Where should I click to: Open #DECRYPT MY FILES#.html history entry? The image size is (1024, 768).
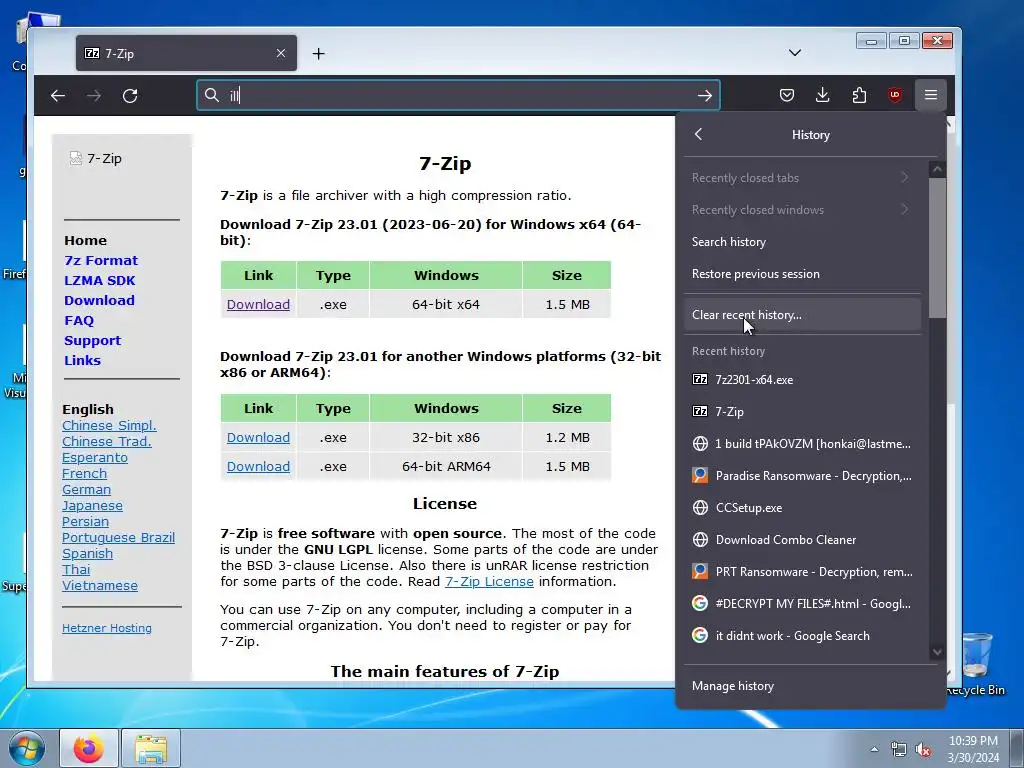click(x=802, y=603)
